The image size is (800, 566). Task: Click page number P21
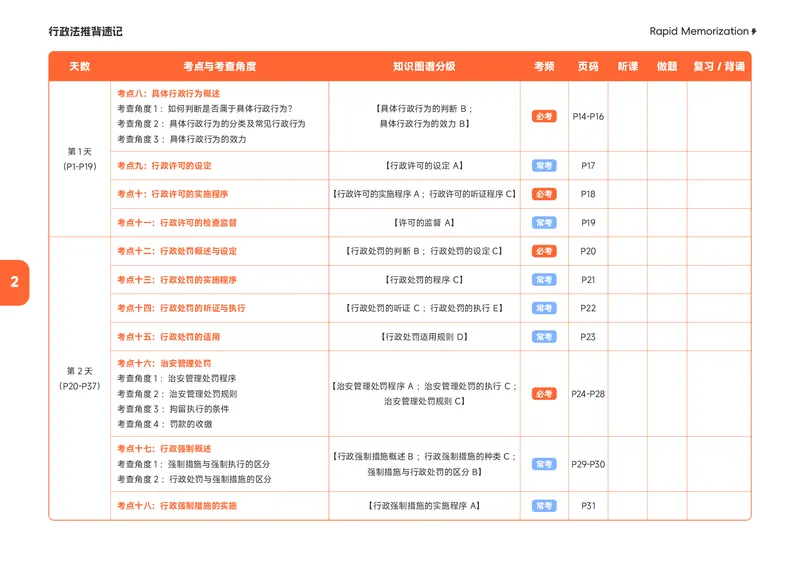pos(588,280)
